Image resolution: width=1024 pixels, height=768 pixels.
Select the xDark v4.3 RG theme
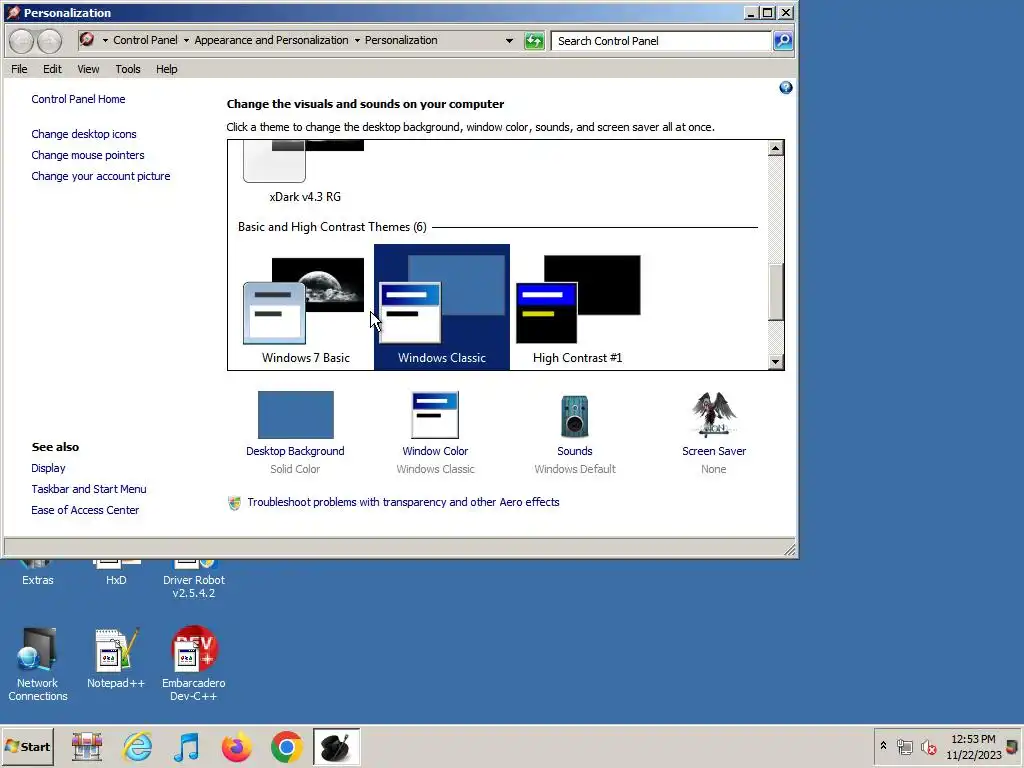click(x=304, y=172)
